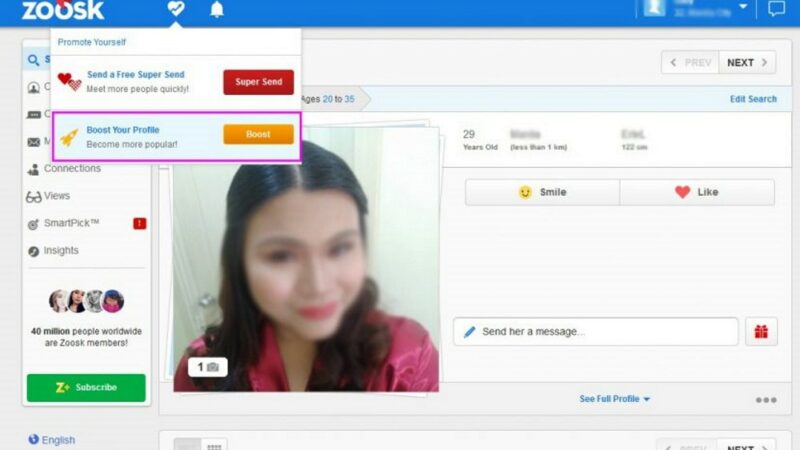Click the green Subscribe button

(86, 388)
